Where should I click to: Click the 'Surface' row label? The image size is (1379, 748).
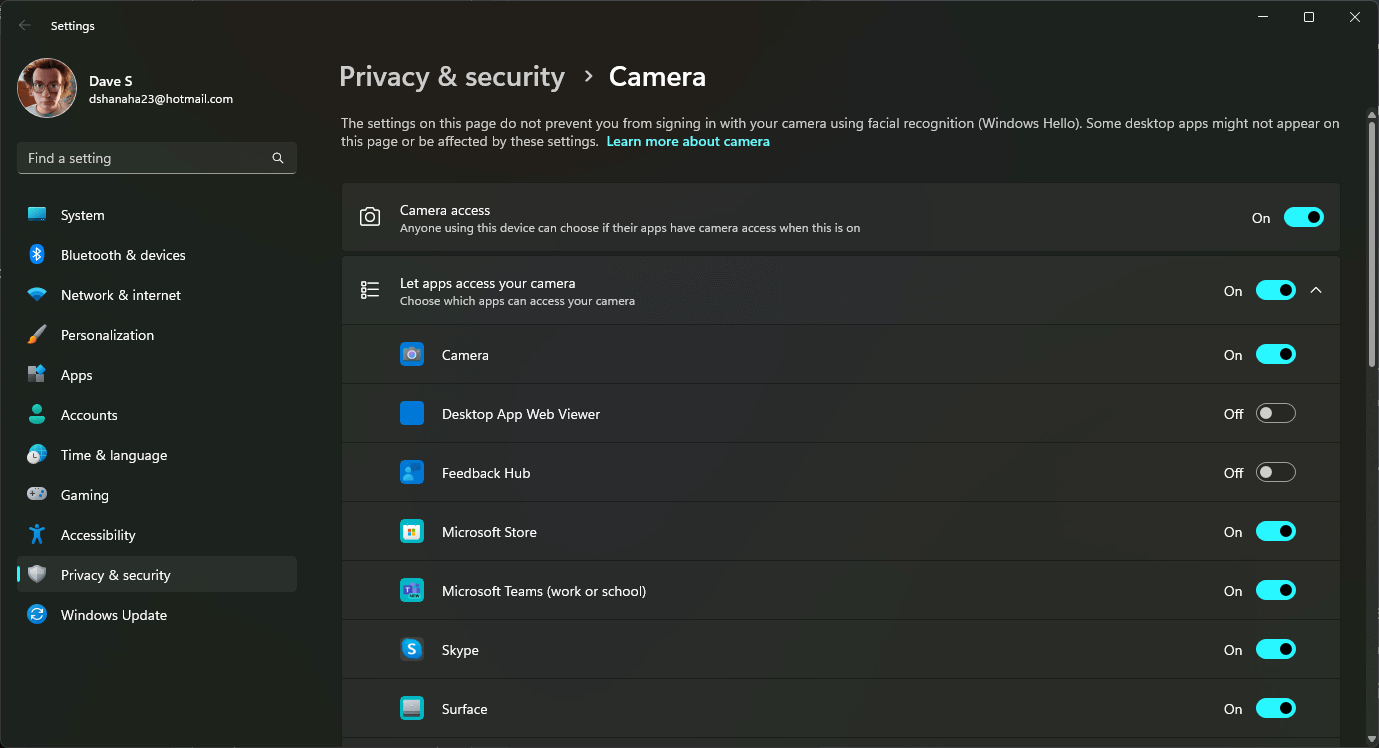click(465, 709)
